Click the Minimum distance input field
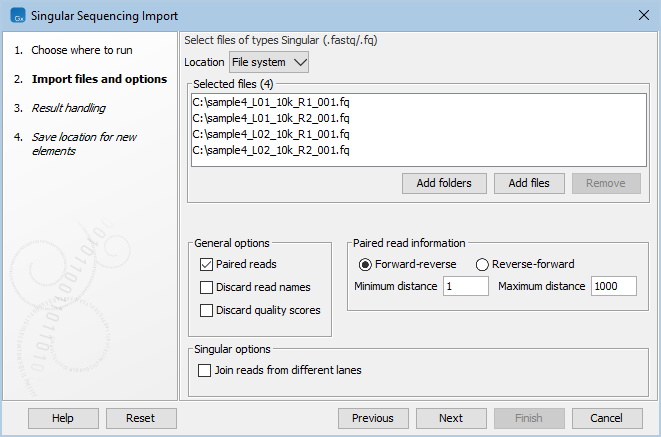The image size is (661, 437). point(465,287)
